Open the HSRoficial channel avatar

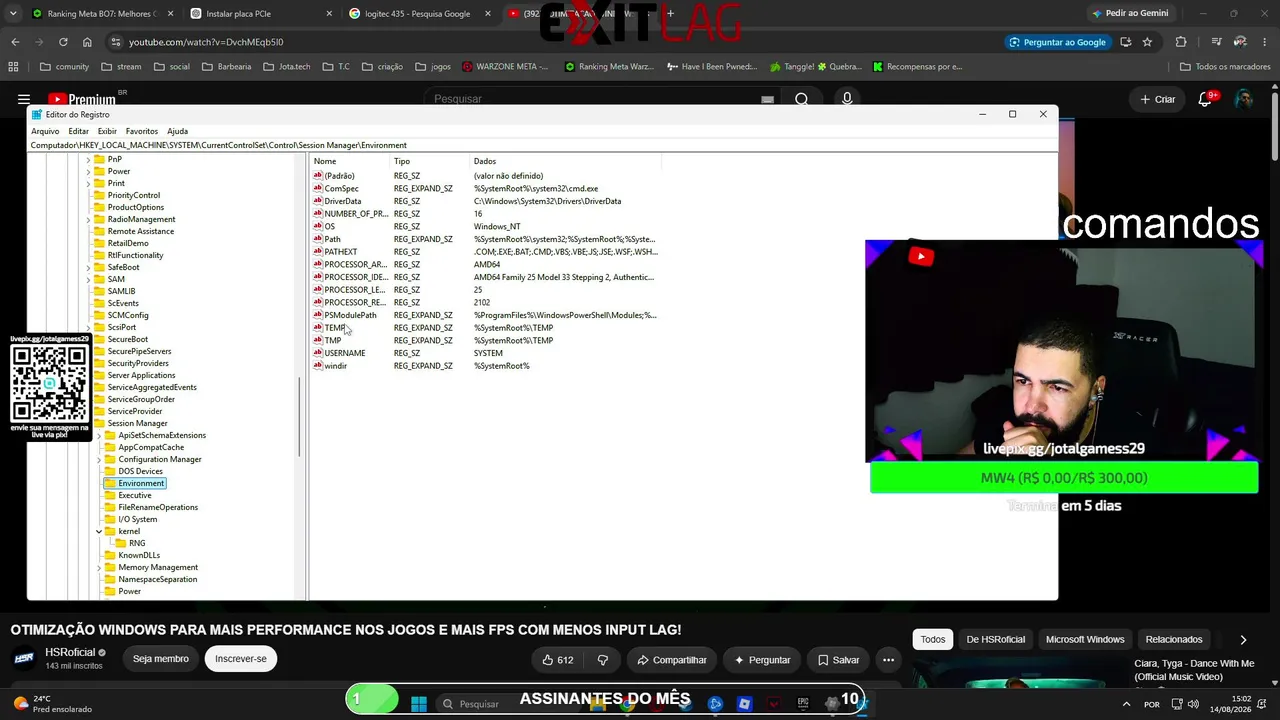coord(24,659)
